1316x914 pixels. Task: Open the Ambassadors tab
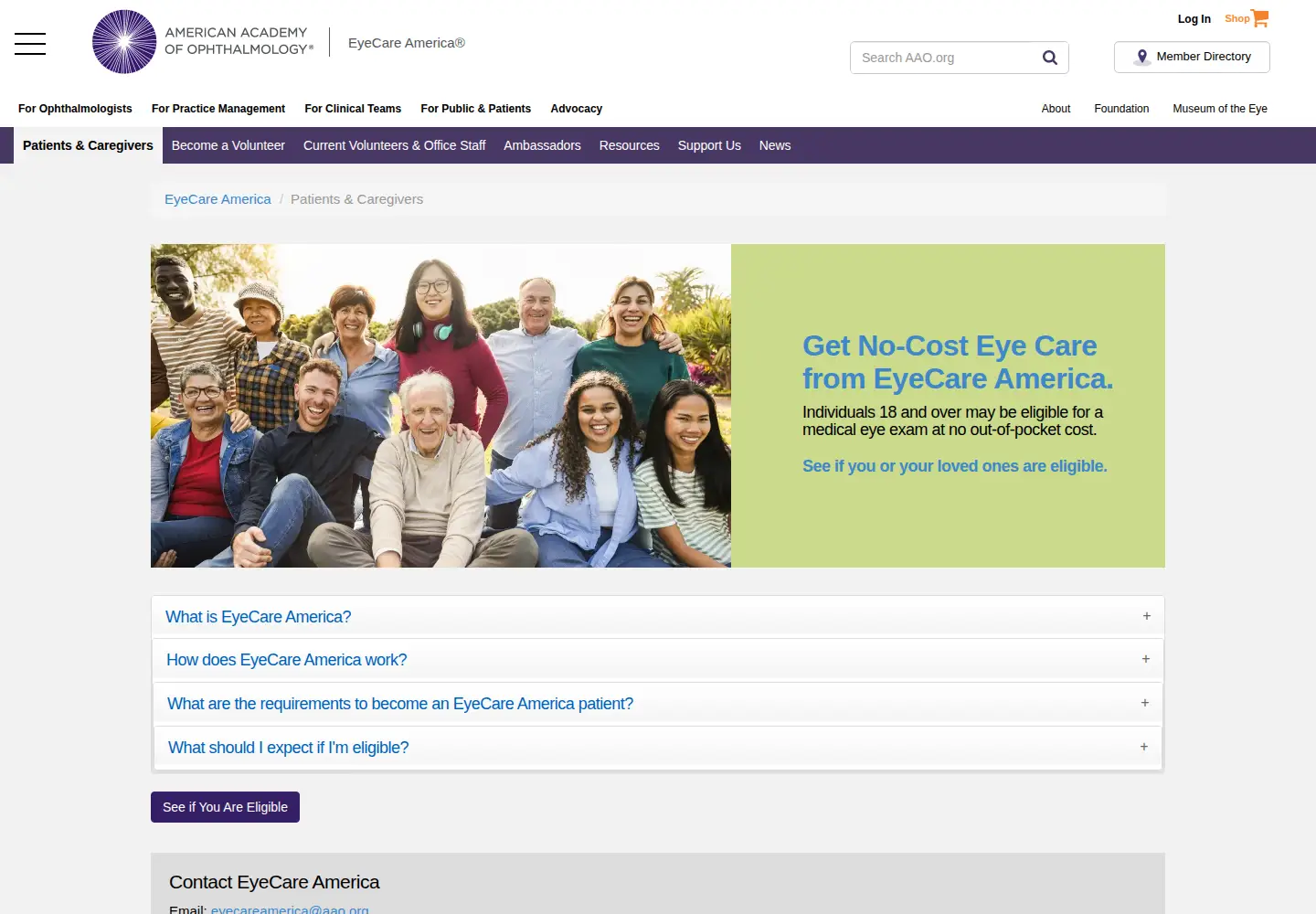[542, 145]
